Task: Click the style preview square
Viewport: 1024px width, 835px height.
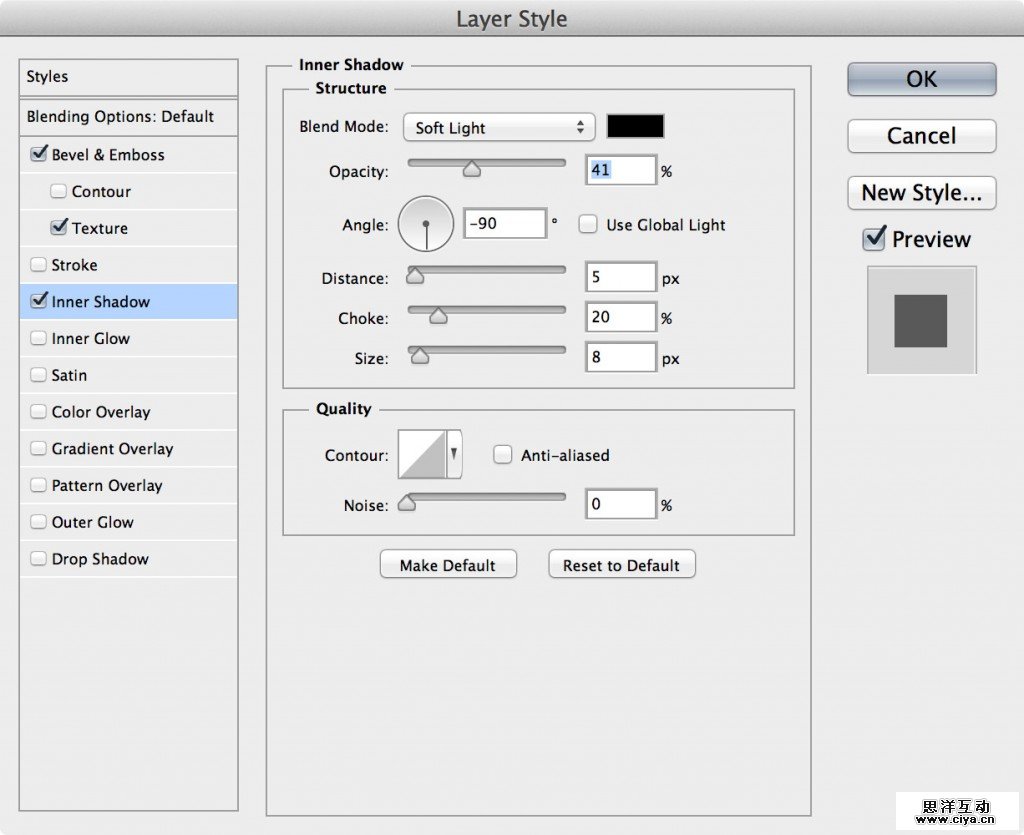Action: [920, 321]
